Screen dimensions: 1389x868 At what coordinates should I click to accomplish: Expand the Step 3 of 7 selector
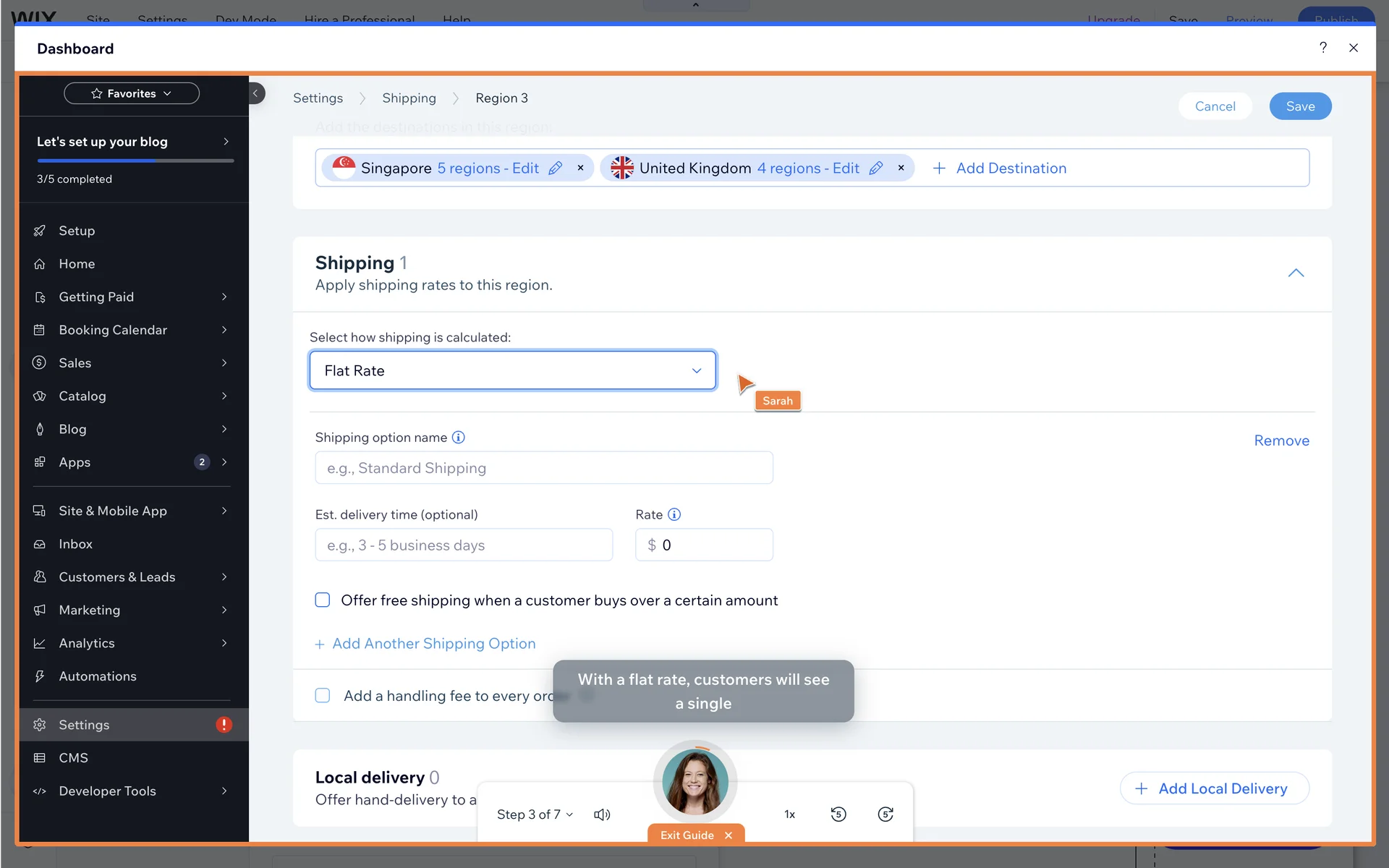[535, 814]
